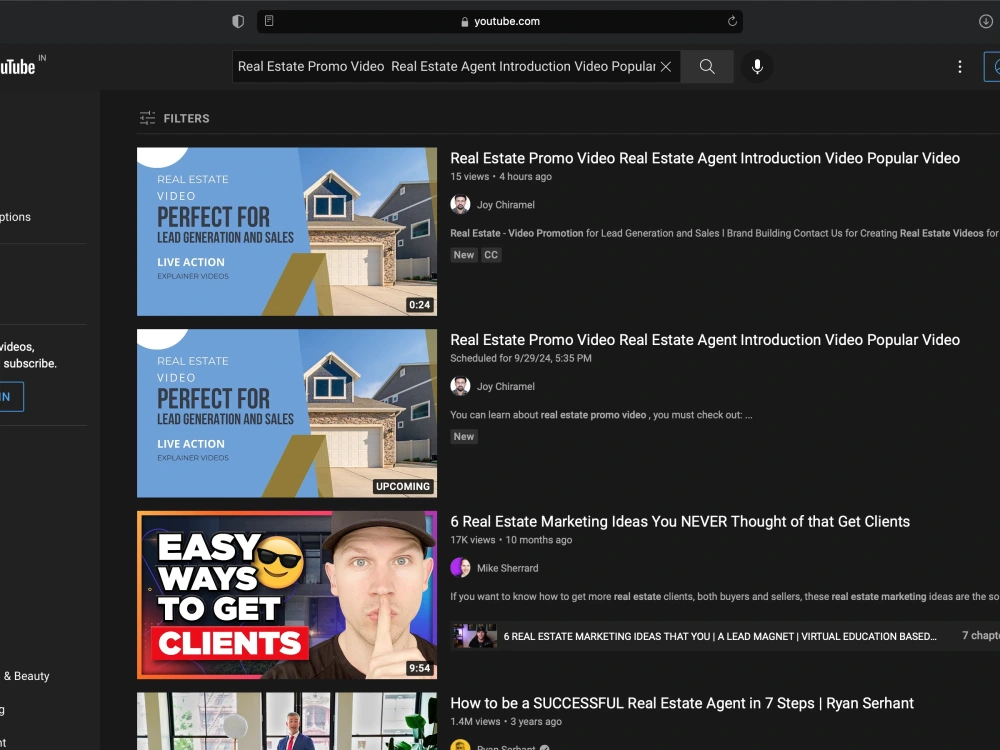Click description 'If you want to know how to get more'
The image size is (1000, 750).
pyautogui.click(x=724, y=597)
